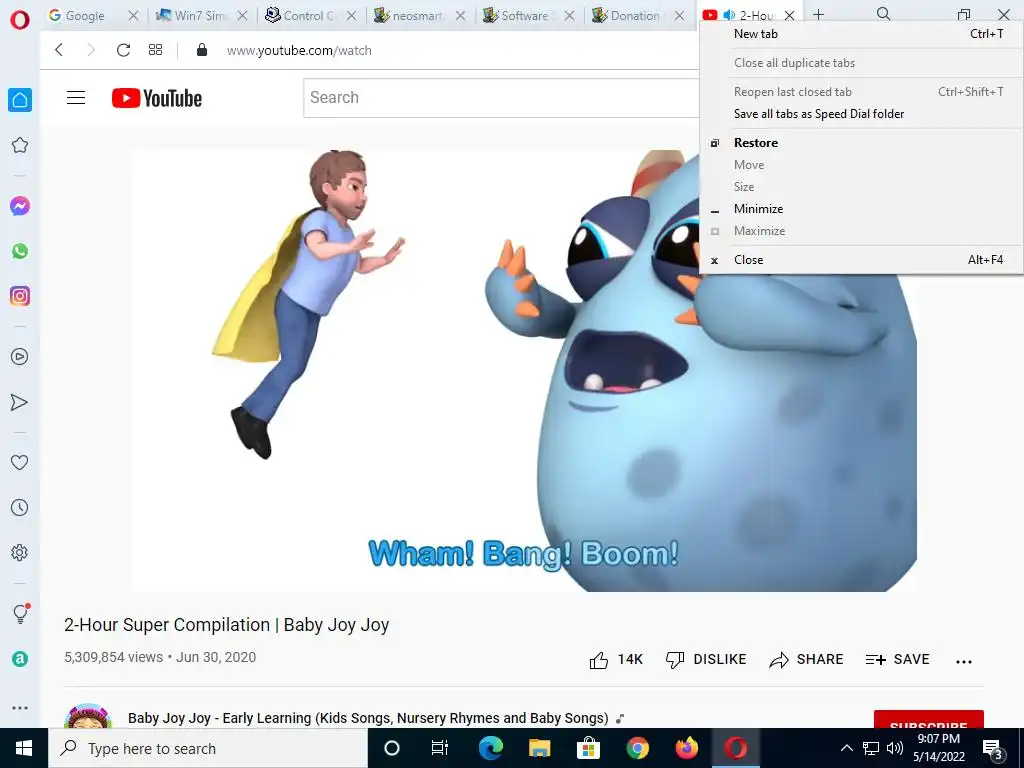Launch Instagram from the sidebar

coord(20,296)
